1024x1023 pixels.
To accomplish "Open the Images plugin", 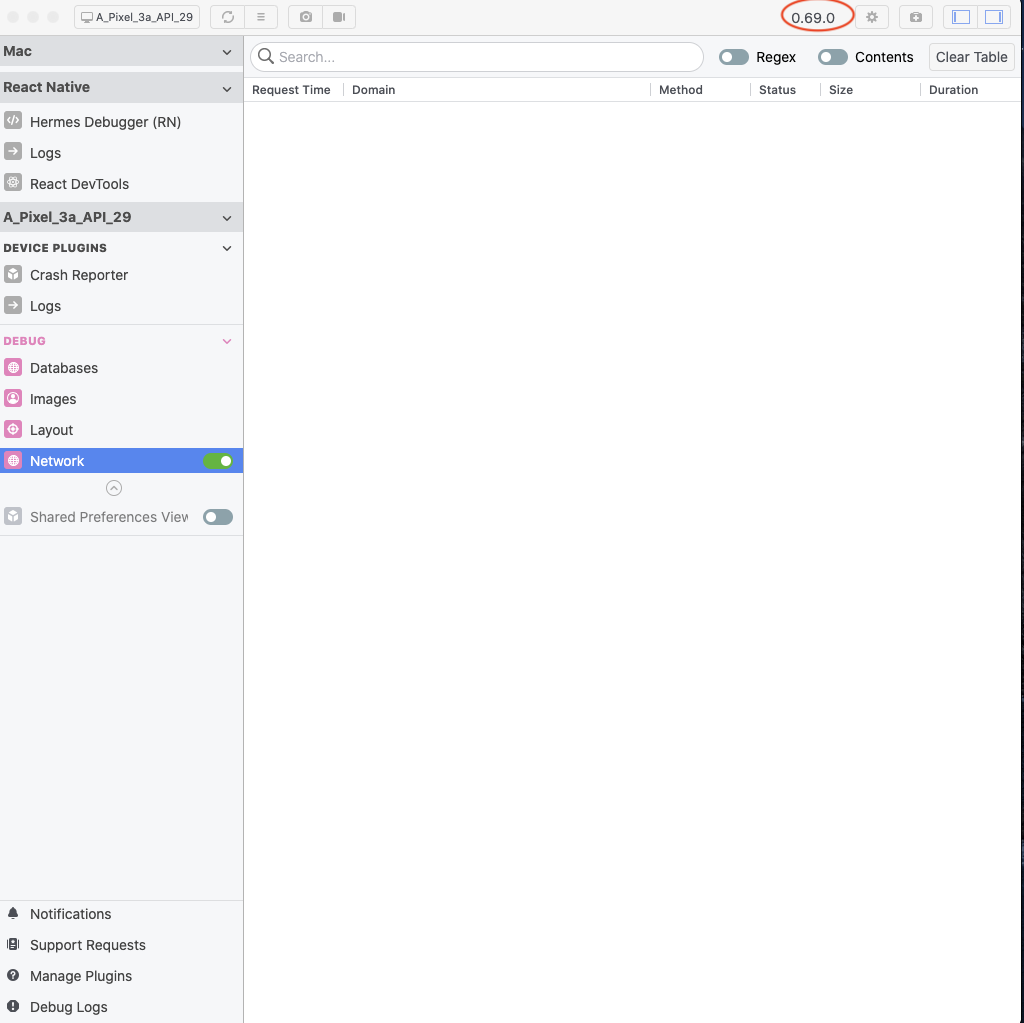I will pyautogui.click(x=55, y=398).
